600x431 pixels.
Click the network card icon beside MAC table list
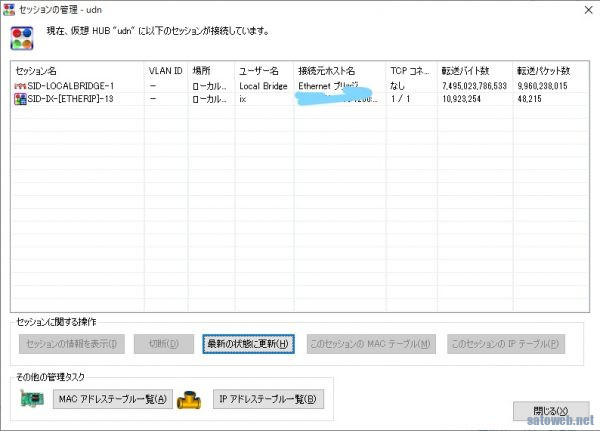33,400
